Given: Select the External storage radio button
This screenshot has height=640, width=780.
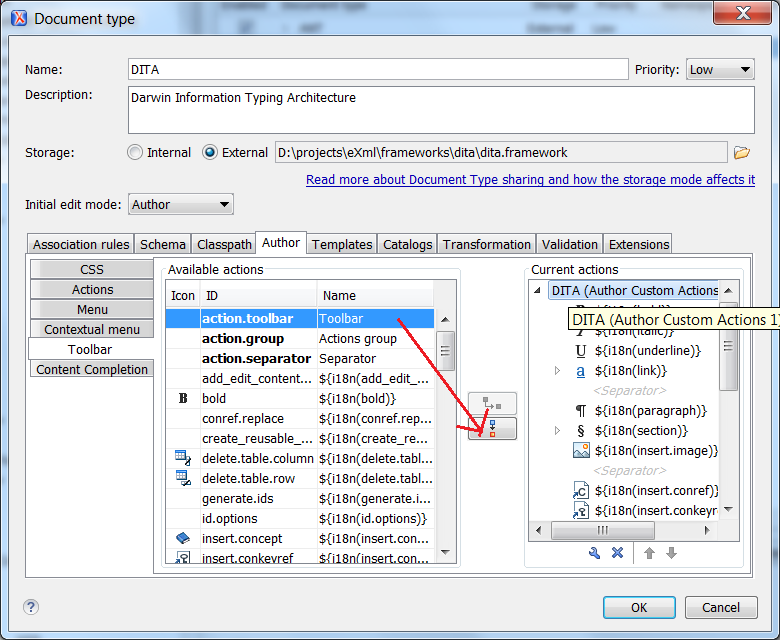Looking at the screenshot, I should tap(209, 152).
